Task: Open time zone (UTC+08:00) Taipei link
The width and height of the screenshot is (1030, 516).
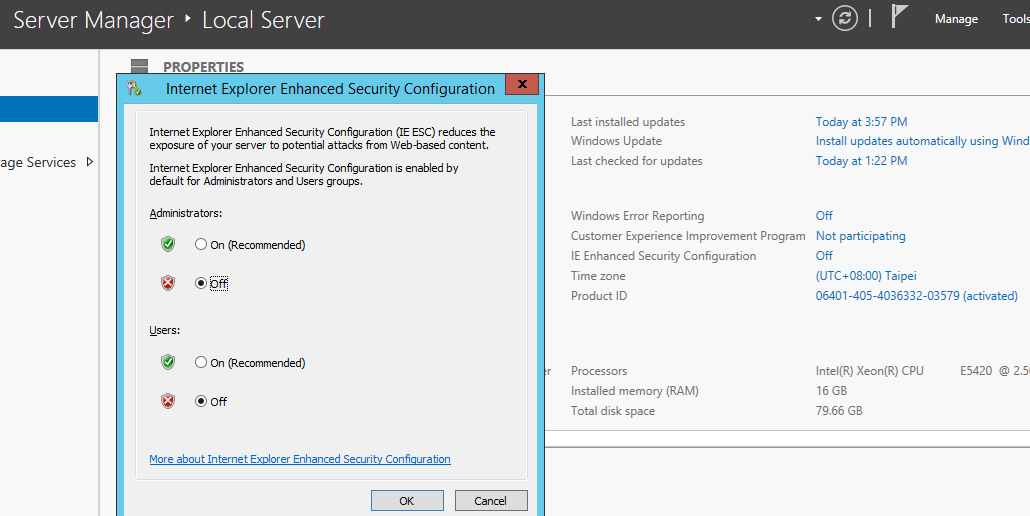Action: coord(866,276)
